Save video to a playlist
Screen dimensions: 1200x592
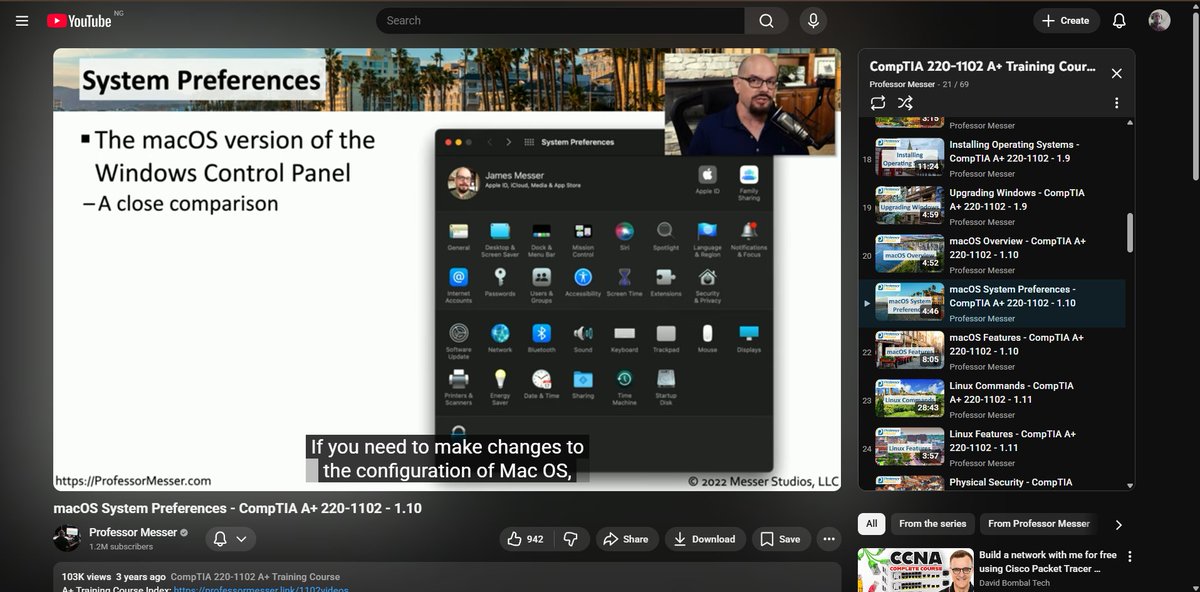pos(781,539)
